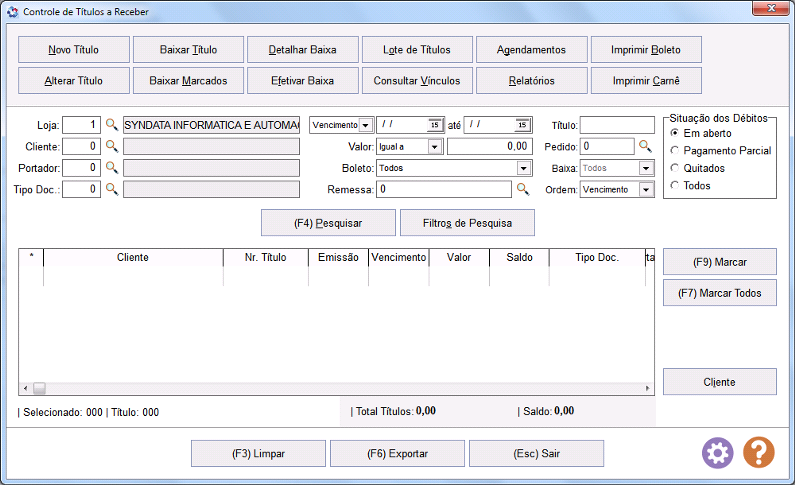The image size is (795, 485).
Task: Expand the Ordem 'Vencimento' dropdown
Action: coord(646,189)
